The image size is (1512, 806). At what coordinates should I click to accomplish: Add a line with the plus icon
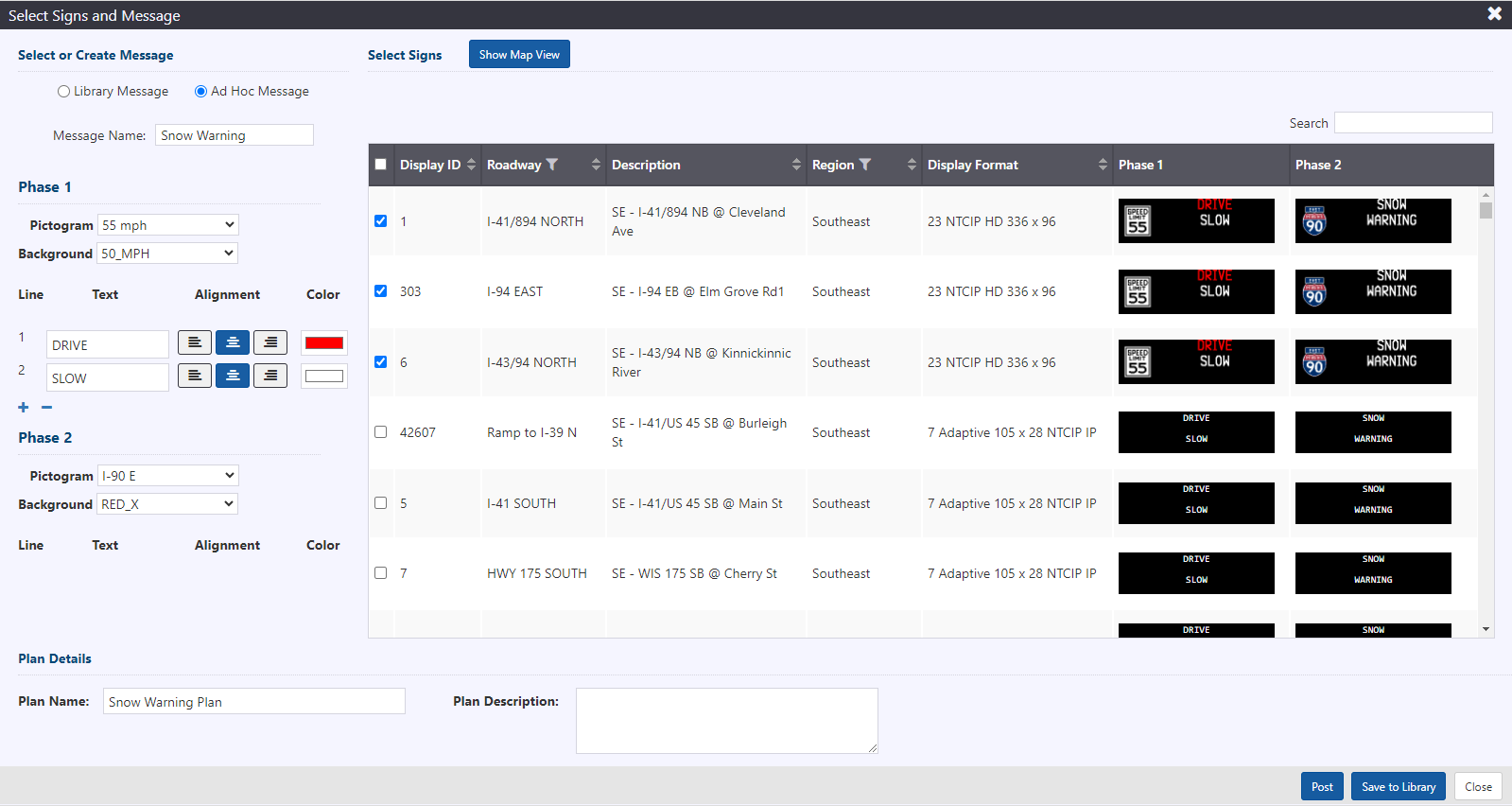click(24, 407)
